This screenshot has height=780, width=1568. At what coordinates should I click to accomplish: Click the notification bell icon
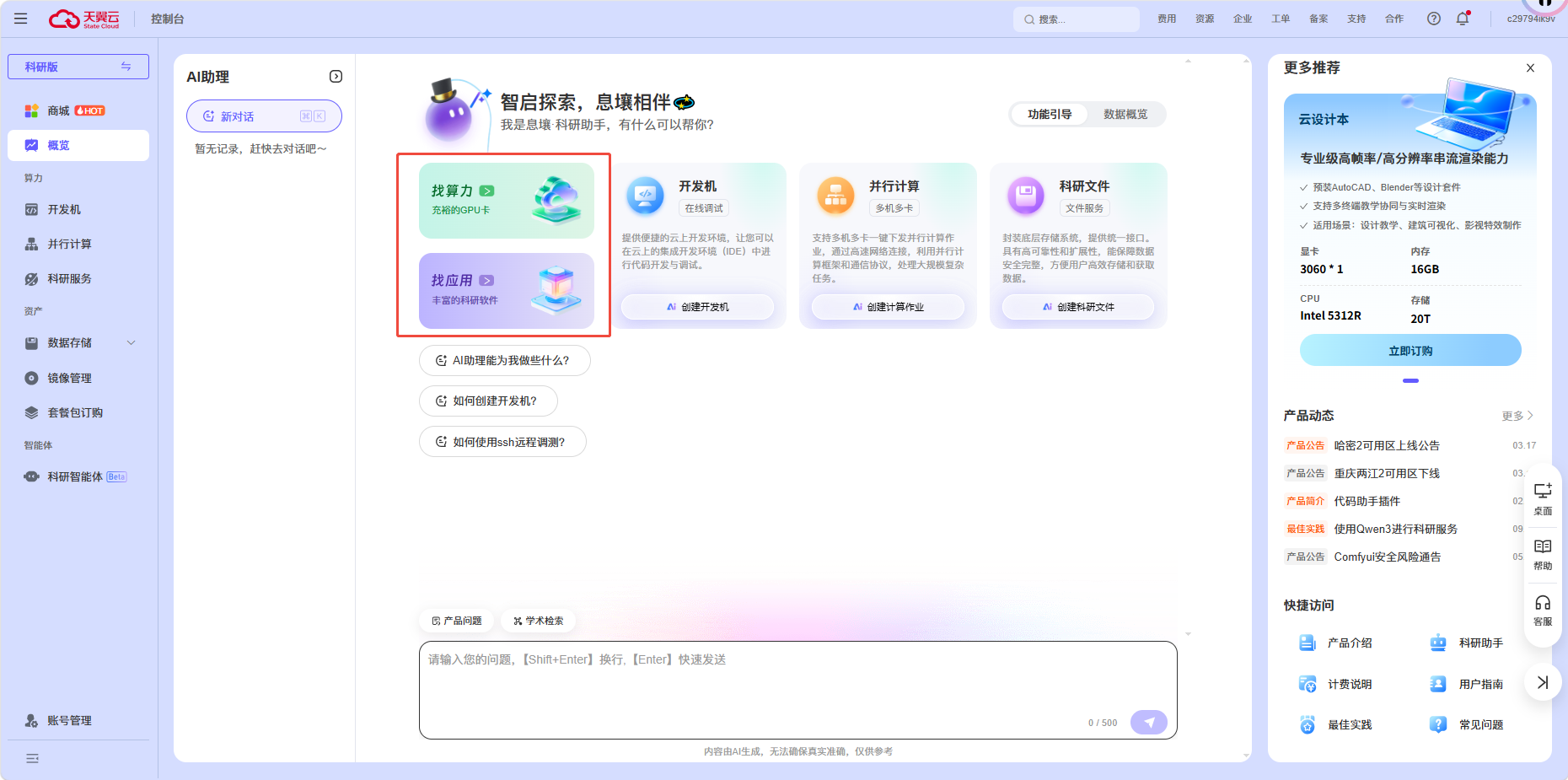(1463, 18)
